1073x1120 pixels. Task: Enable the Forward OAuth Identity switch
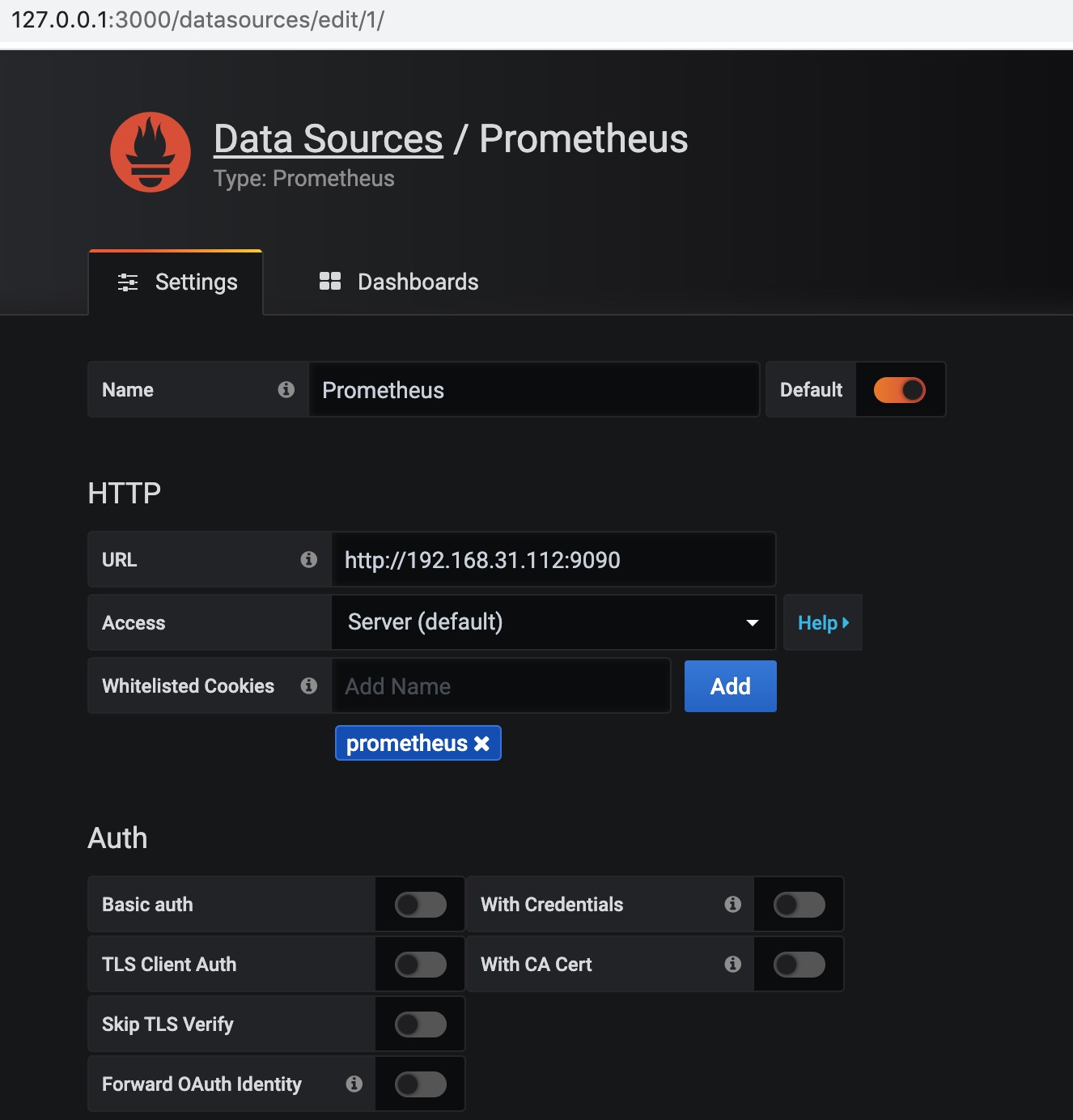pos(421,1084)
